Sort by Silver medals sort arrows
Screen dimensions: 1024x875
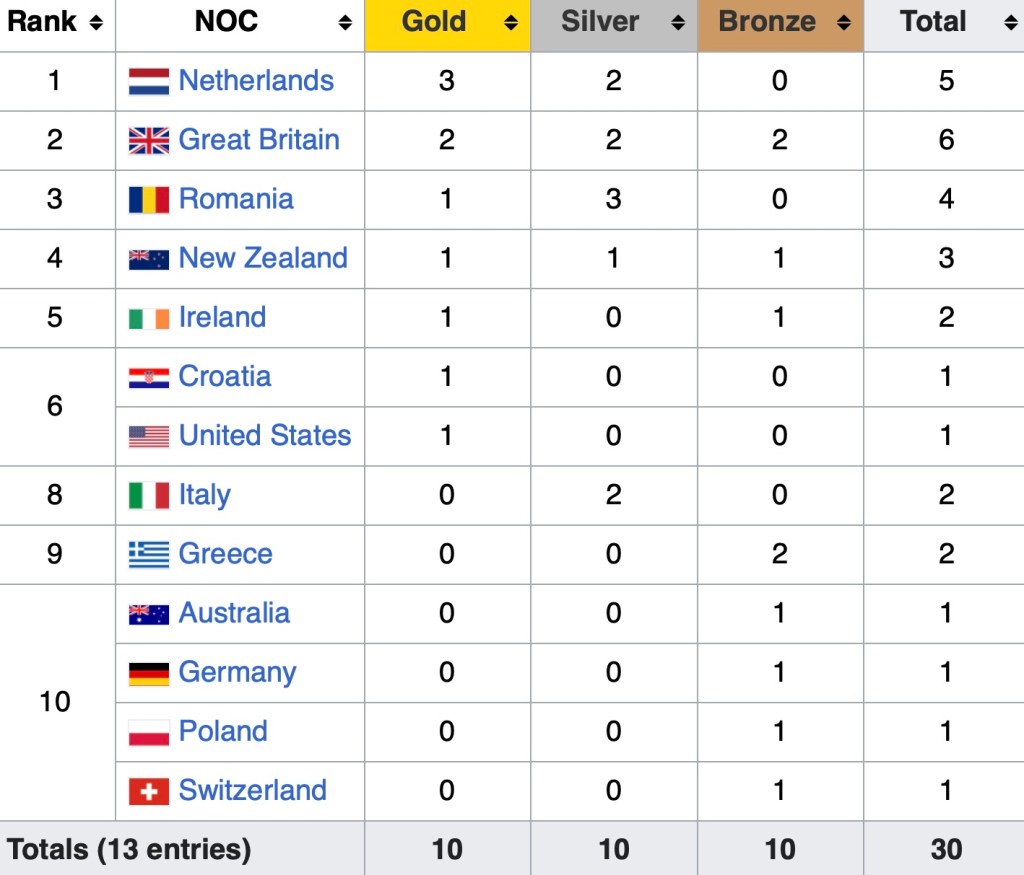coord(678,22)
